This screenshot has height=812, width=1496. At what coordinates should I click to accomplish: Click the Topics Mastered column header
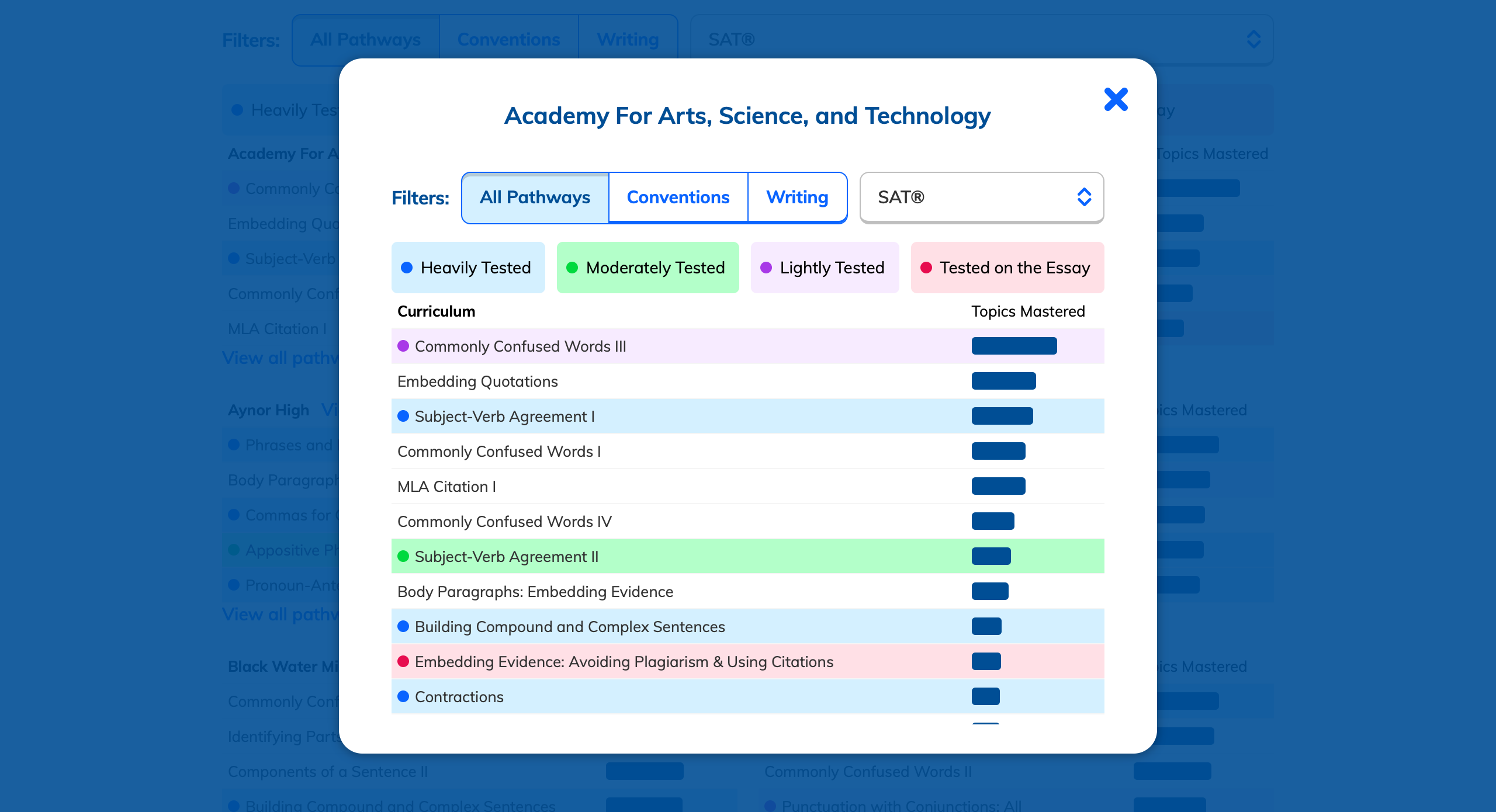pyautogui.click(x=1028, y=311)
